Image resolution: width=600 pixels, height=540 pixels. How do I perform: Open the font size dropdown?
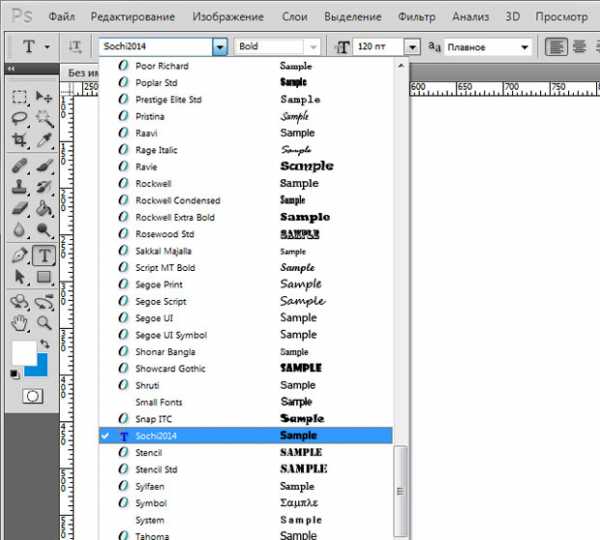411,47
